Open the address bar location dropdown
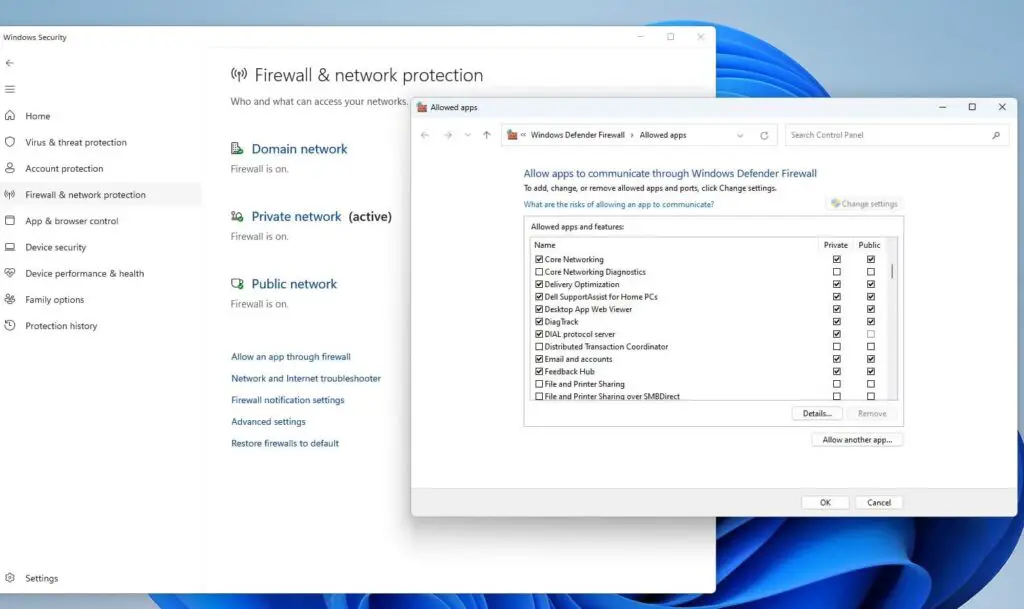Viewport: 1024px width, 609px height. (740, 134)
